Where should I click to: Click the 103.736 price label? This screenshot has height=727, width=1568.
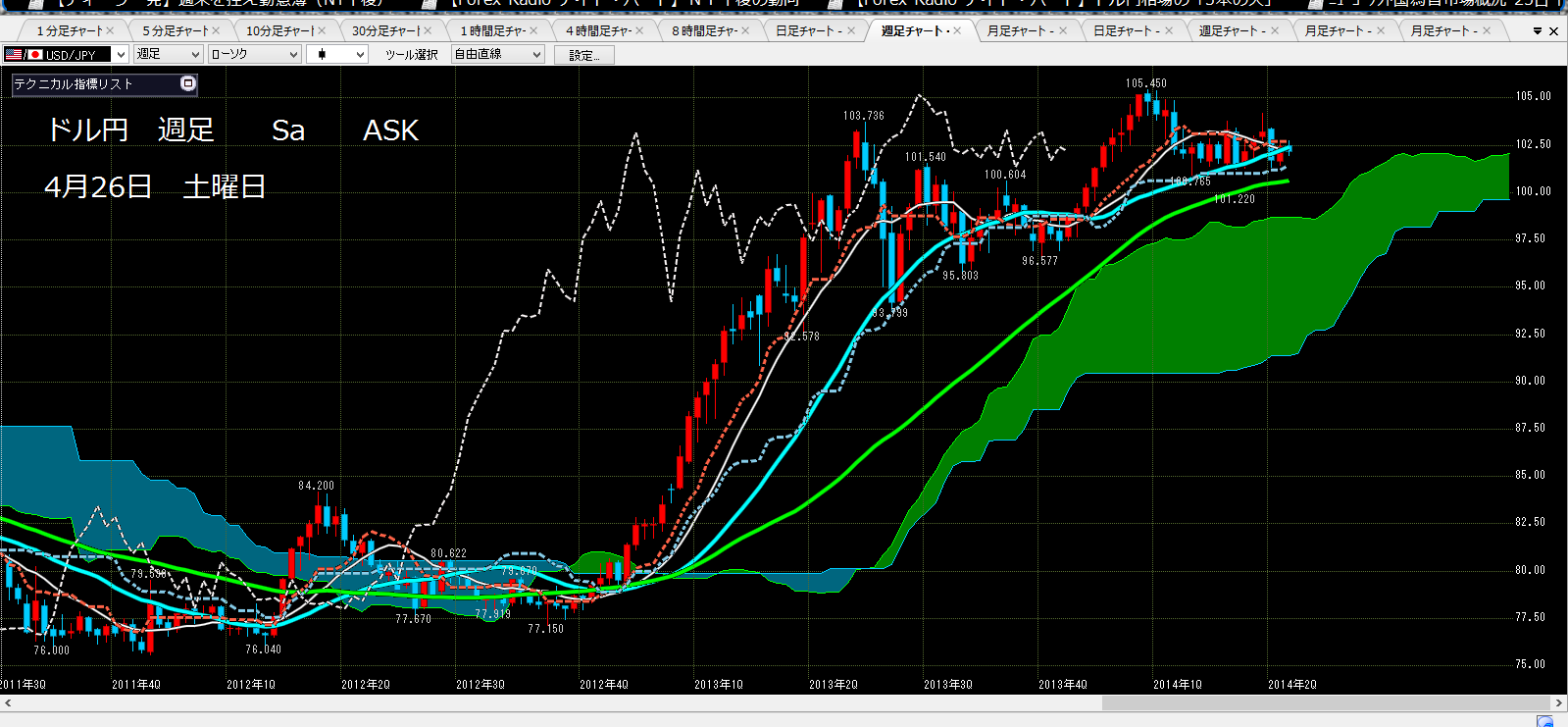point(863,116)
